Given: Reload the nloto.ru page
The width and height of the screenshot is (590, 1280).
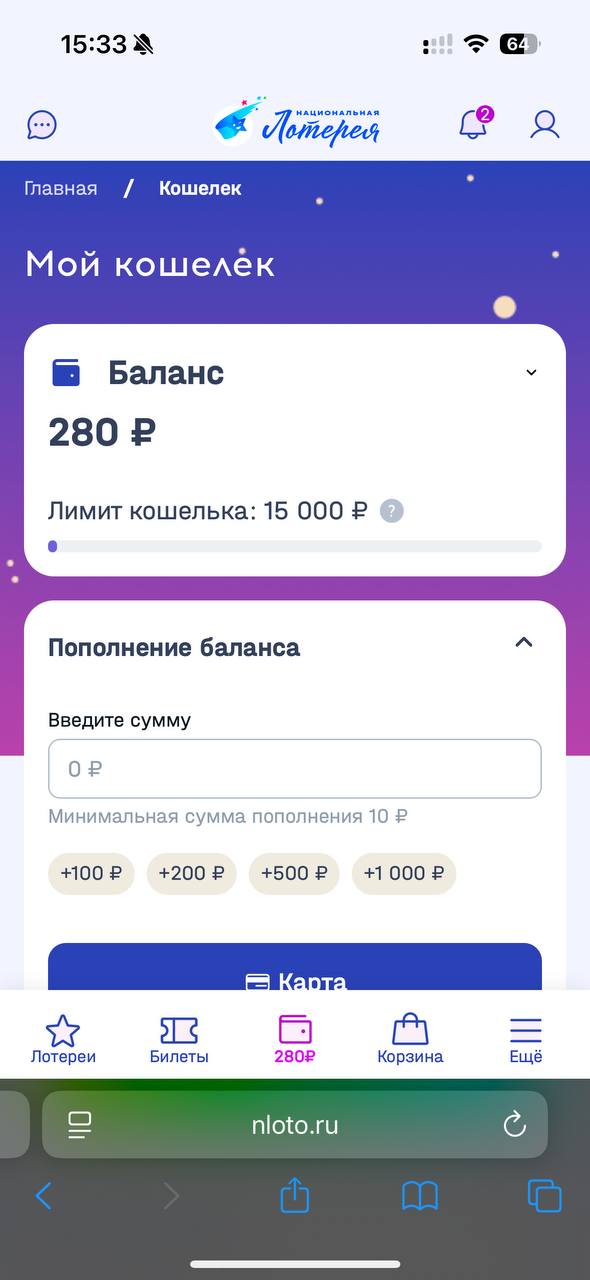Looking at the screenshot, I should [x=514, y=1125].
